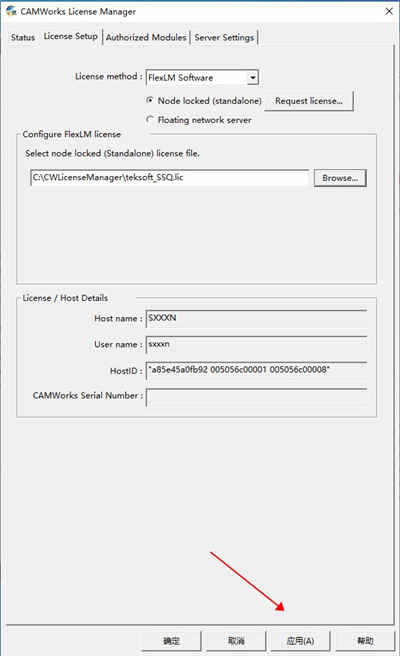Go to the Server Settings tab
This screenshot has width=400, height=656.
pos(224,37)
